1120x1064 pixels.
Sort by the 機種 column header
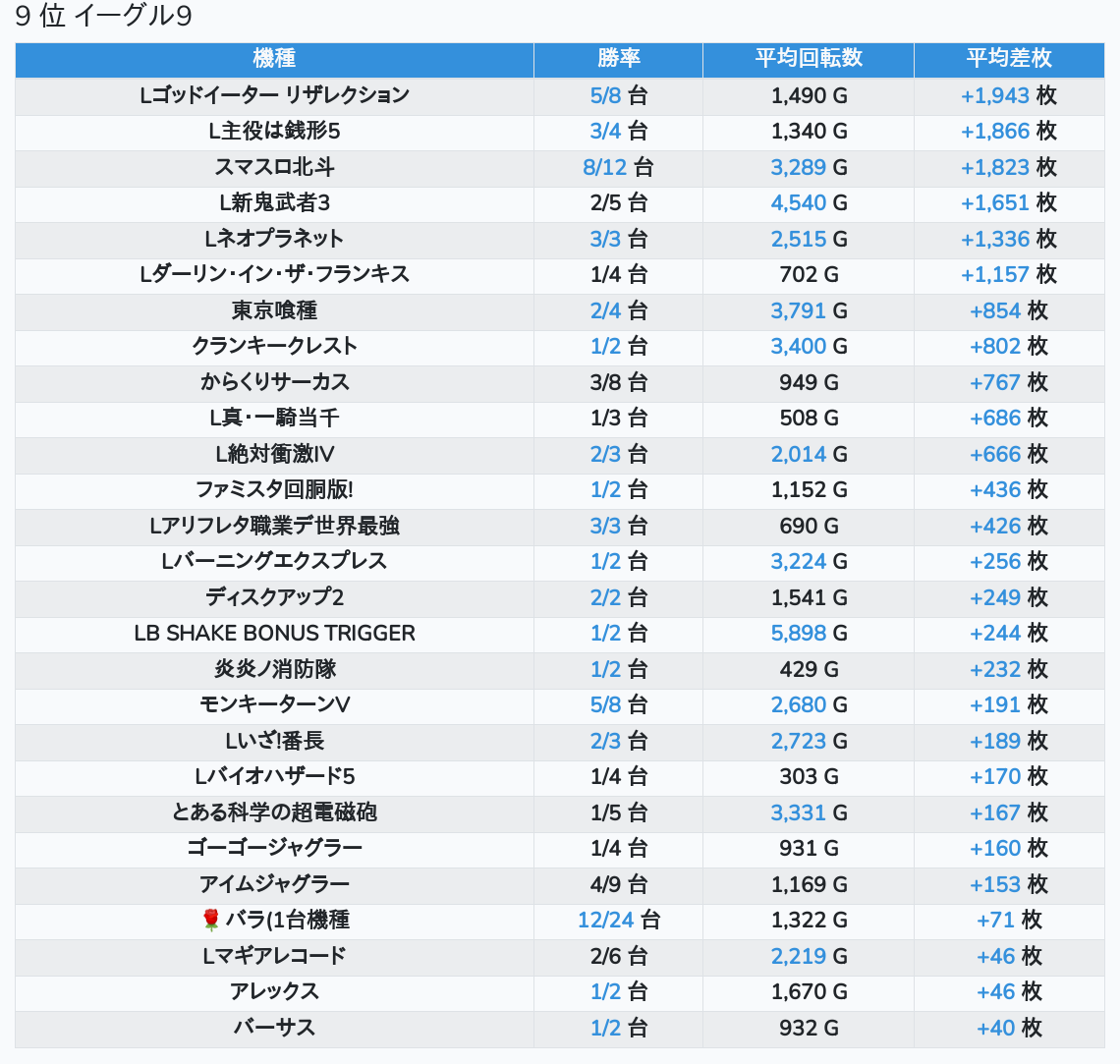click(x=274, y=59)
